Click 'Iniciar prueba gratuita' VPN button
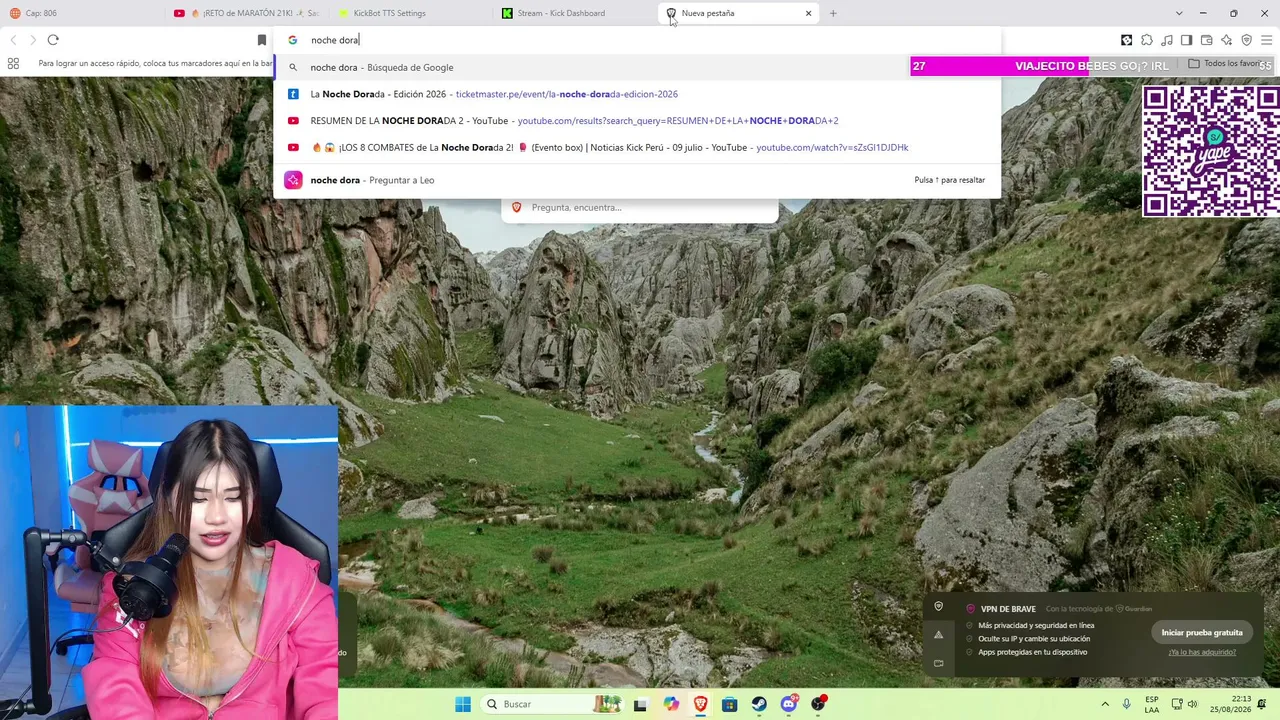The width and height of the screenshot is (1280, 720). pyautogui.click(x=1202, y=633)
